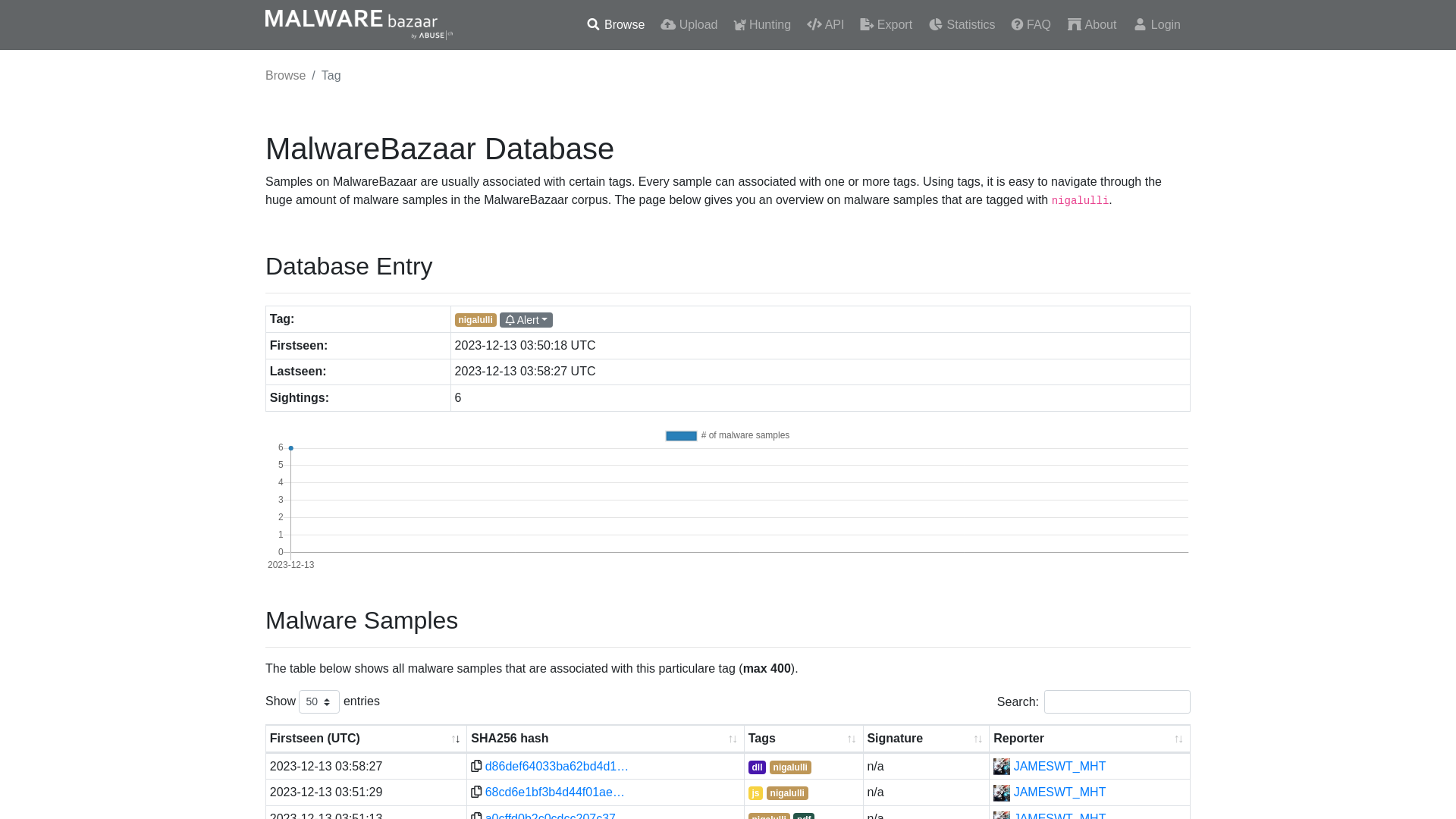This screenshot has height=819, width=1456.
Task: Sort by SHA256 hash column
Action: [605, 739]
